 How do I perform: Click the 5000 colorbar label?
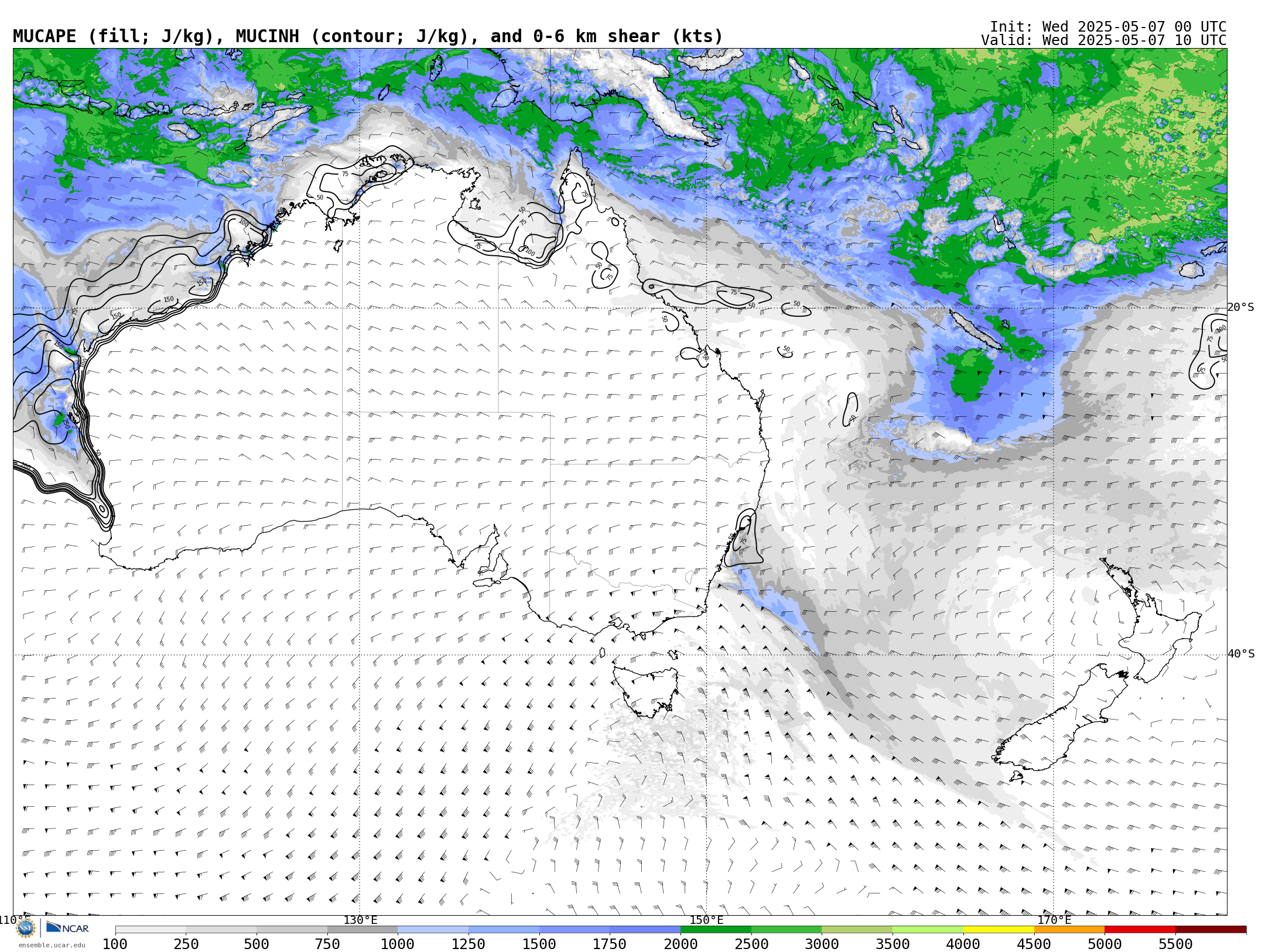tap(1105, 944)
